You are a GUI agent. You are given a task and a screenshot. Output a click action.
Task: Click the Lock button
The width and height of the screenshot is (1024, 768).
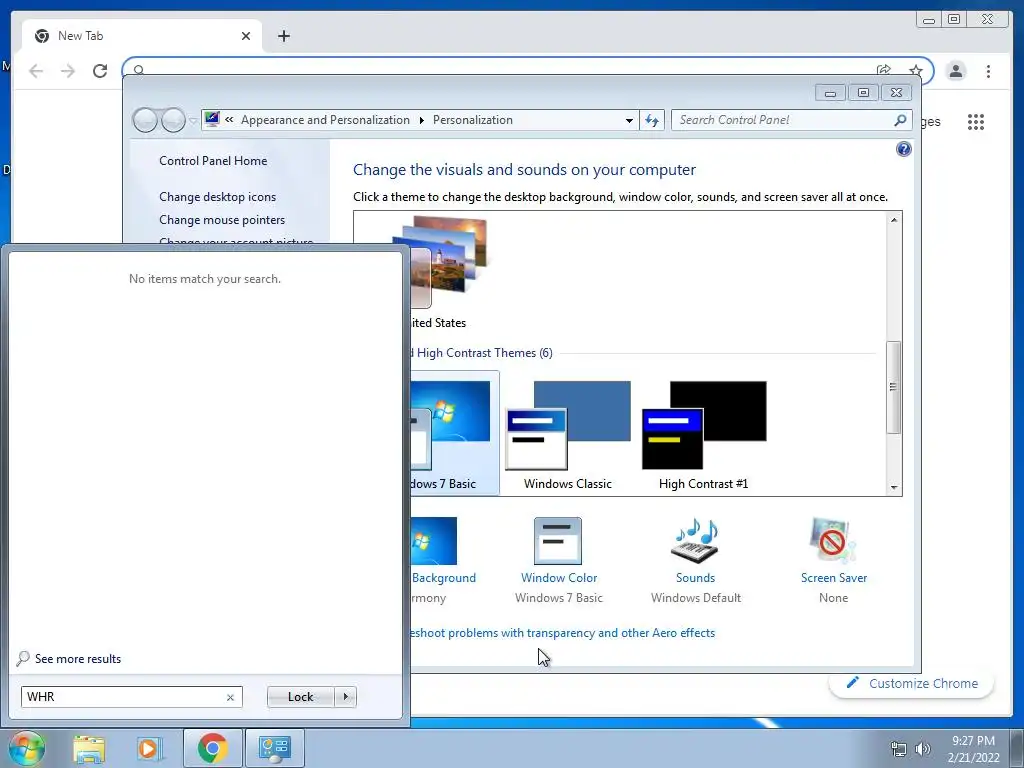pos(300,697)
